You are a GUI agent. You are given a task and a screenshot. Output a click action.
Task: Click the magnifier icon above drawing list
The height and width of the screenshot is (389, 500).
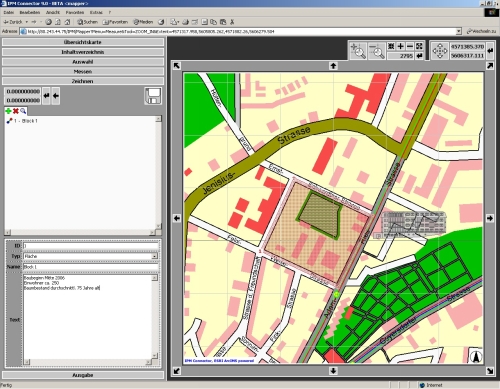point(23,111)
